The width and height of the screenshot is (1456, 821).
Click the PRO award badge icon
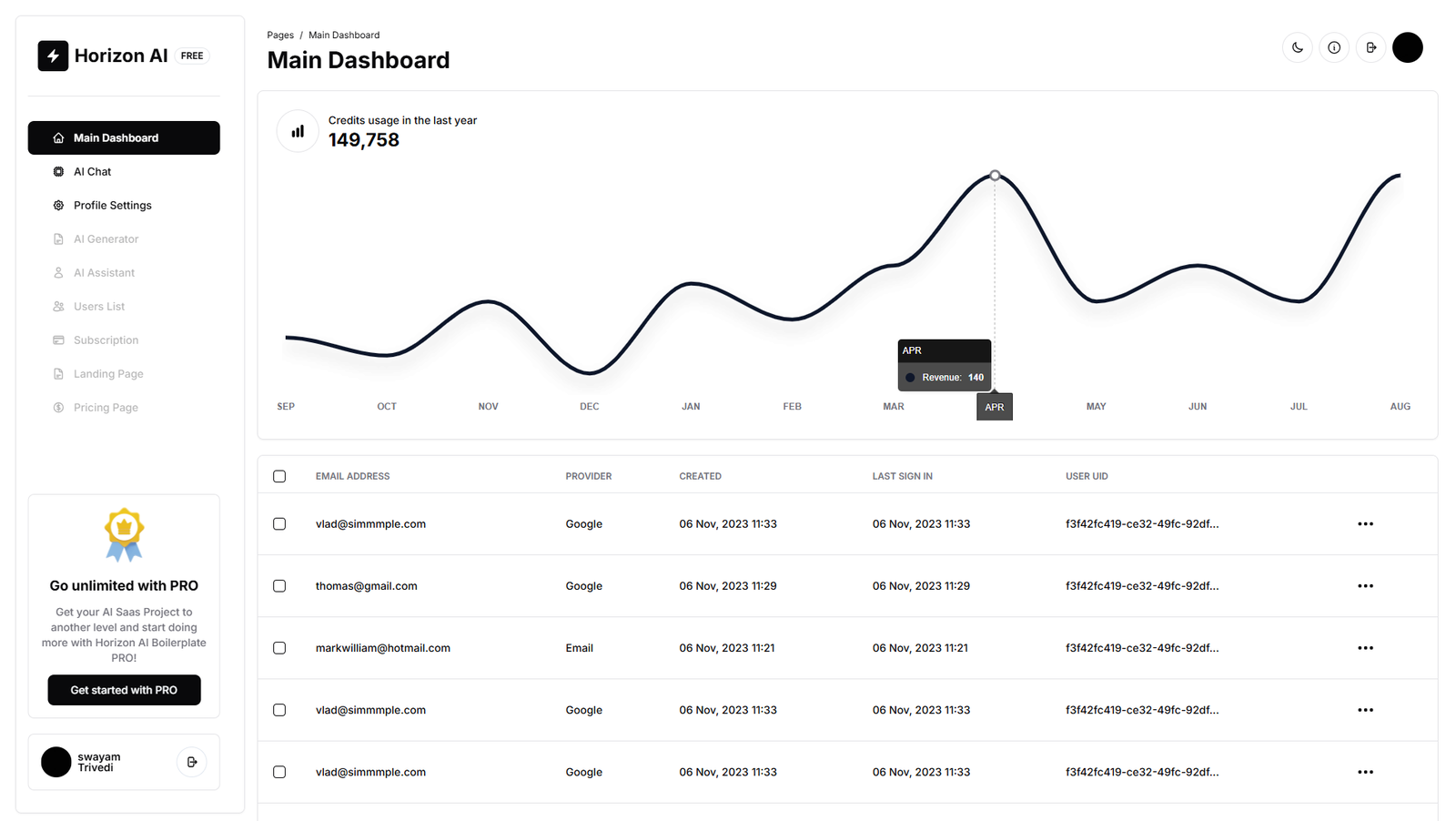[x=124, y=535]
